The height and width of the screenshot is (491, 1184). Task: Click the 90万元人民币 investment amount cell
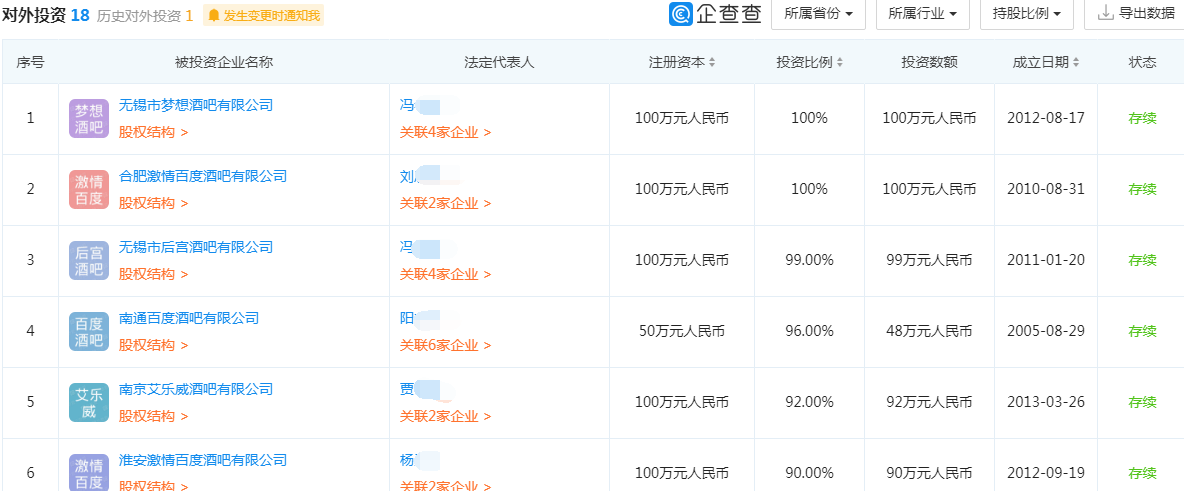pos(929,474)
